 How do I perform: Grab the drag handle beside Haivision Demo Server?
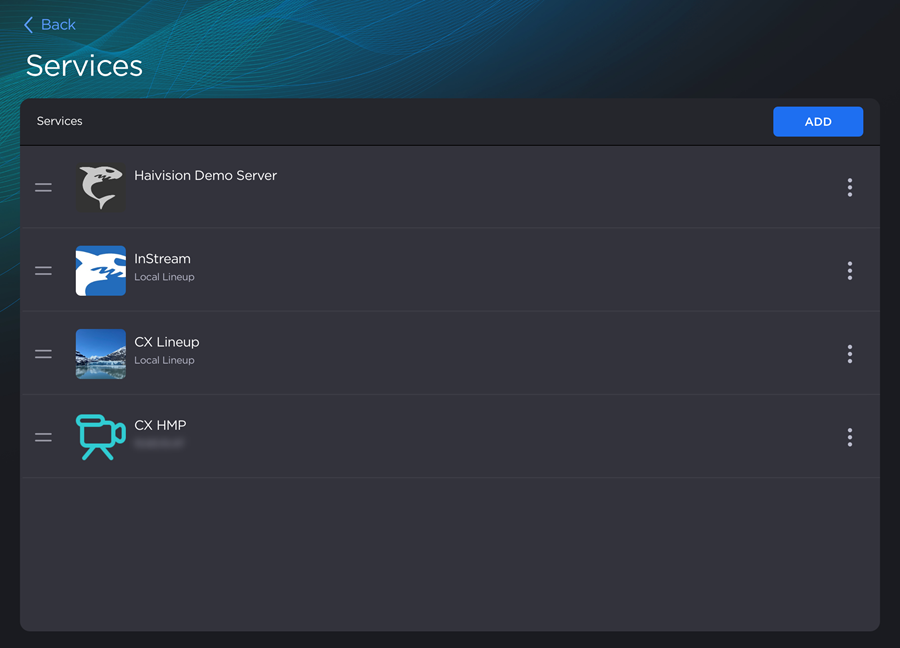43,187
